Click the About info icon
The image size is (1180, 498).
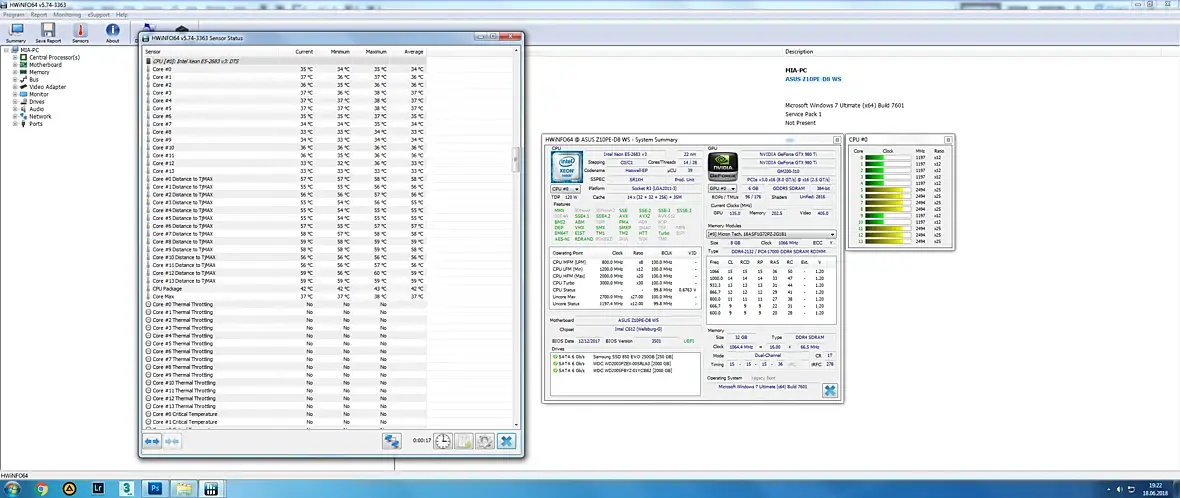pyautogui.click(x=112, y=32)
